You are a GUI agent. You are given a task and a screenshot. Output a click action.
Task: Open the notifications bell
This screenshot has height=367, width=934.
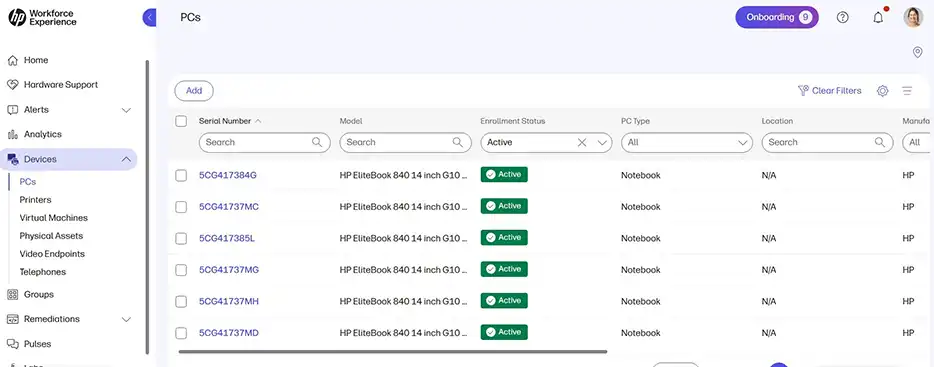click(x=878, y=17)
